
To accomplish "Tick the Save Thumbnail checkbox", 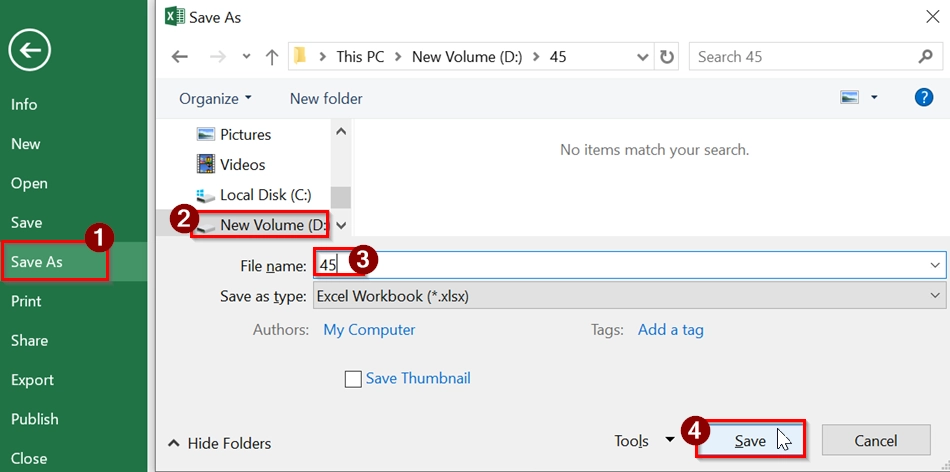I will tap(353, 379).
